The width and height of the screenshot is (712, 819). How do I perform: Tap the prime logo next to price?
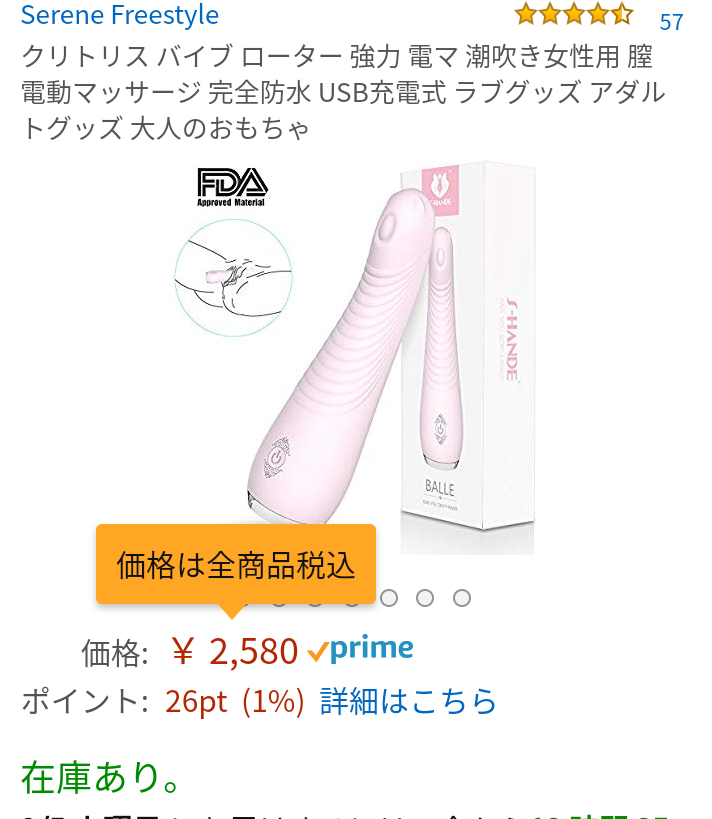pyautogui.click(x=371, y=649)
